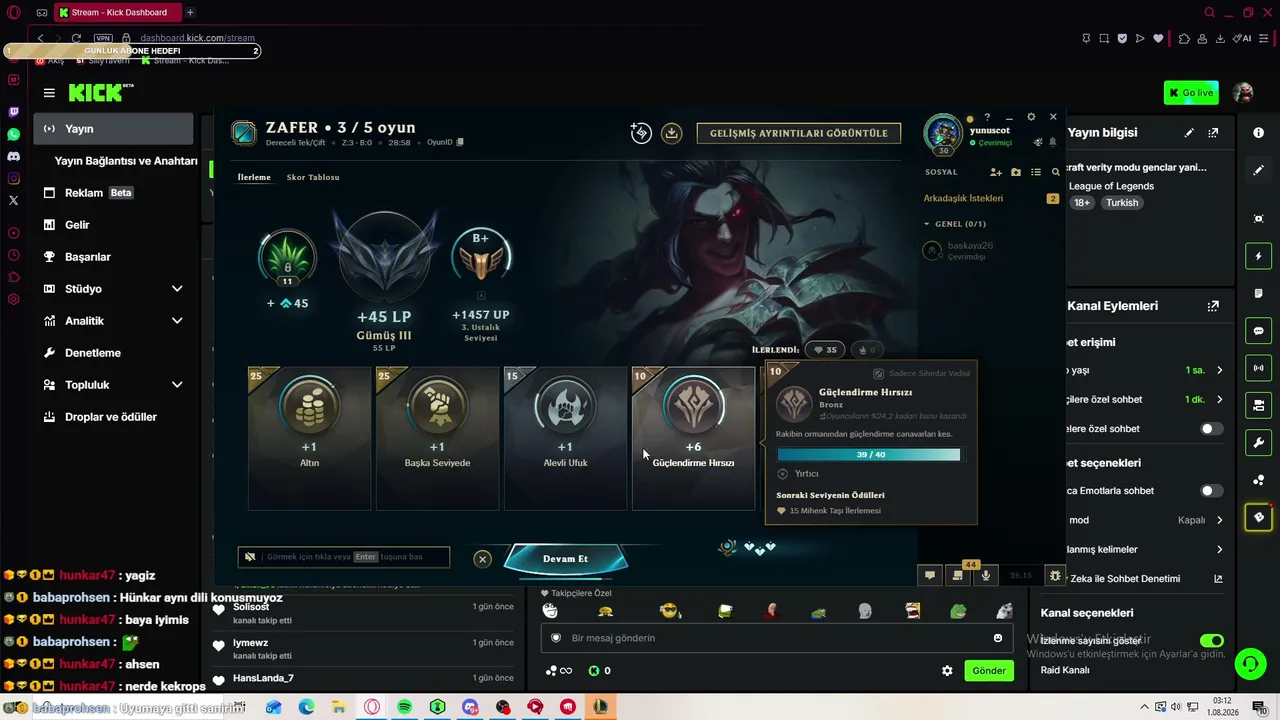Toggle the subscribers-only chat switch
This screenshot has height=720, width=1280.
point(1210,429)
